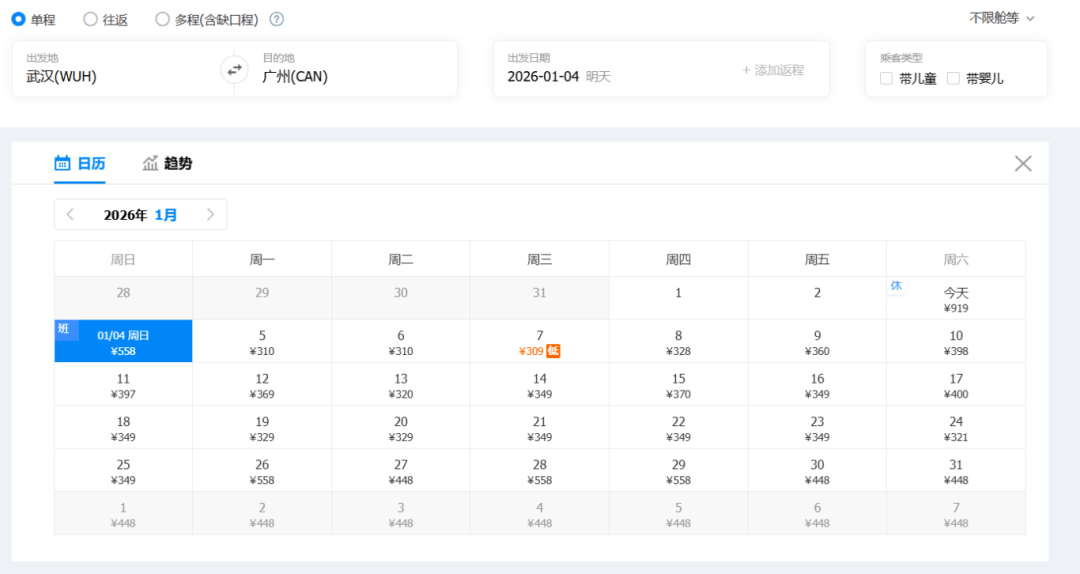Expand the cabin class (不限舱等) dropdown
Viewport: 1080px width, 574px height.
(x=1001, y=18)
